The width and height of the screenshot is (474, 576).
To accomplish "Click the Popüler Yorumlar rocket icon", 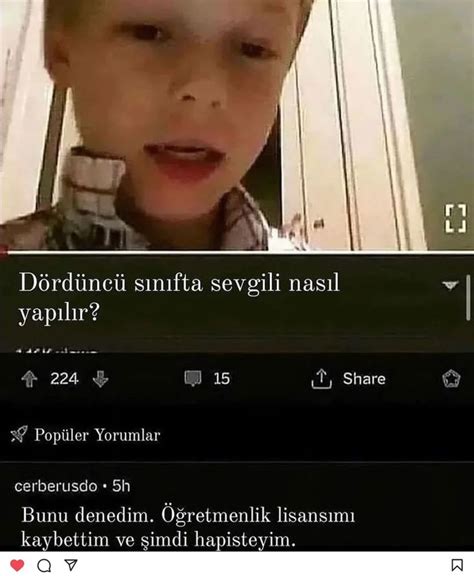I will [x=19, y=434].
